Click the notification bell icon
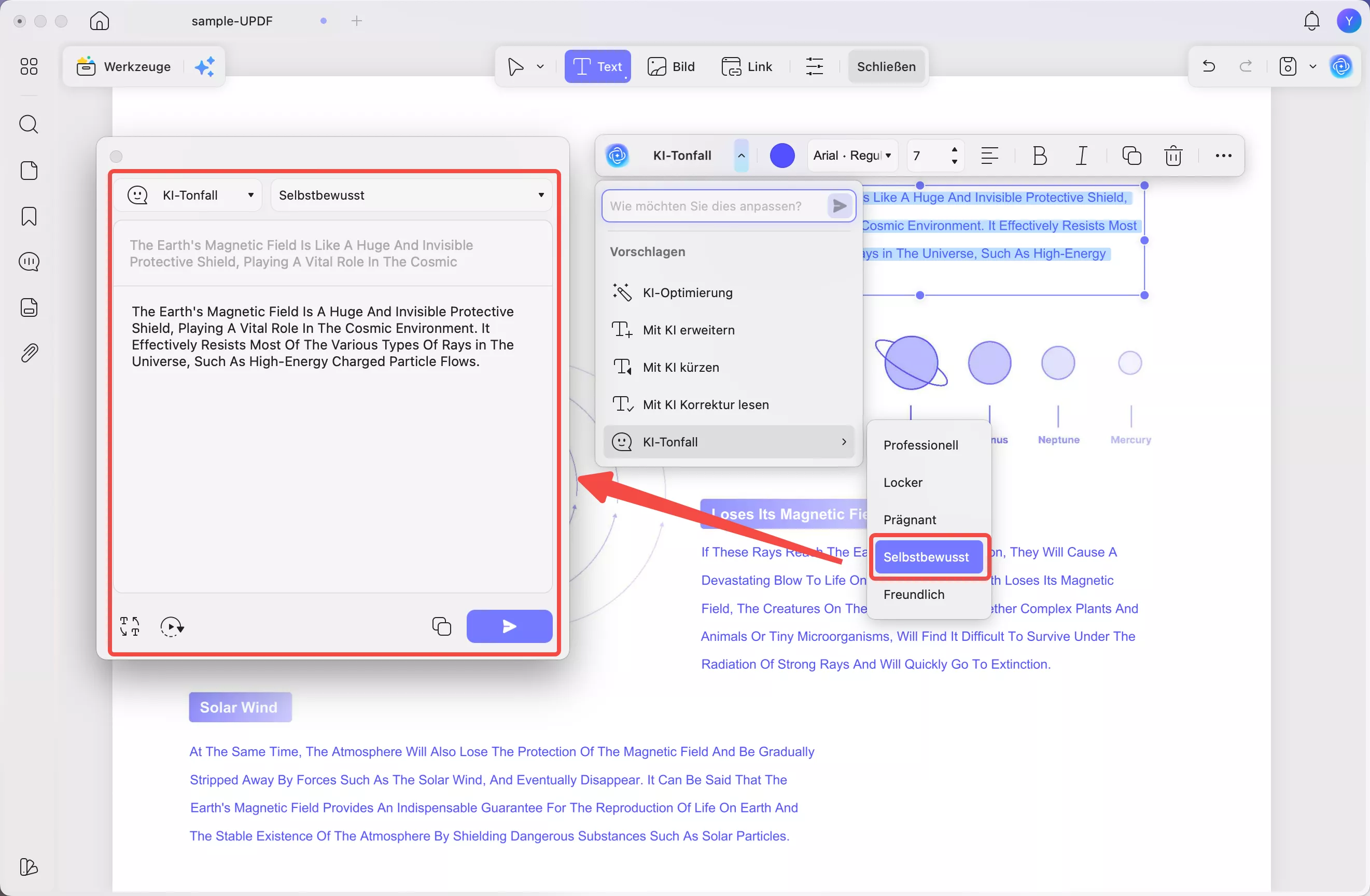This screenshot has width=1370, height=896. (x=1311, y=21)
